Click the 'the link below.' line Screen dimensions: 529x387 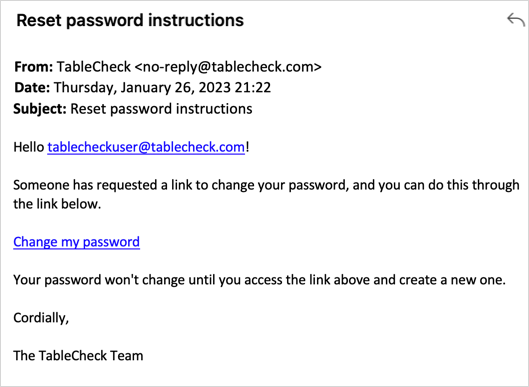pos(57,204)
